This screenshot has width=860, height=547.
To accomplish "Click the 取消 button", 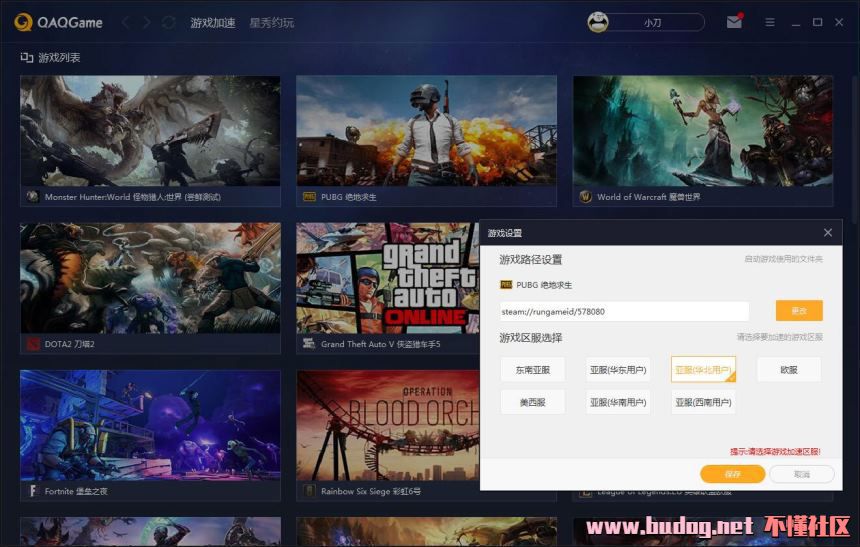I will pos(802,474).
